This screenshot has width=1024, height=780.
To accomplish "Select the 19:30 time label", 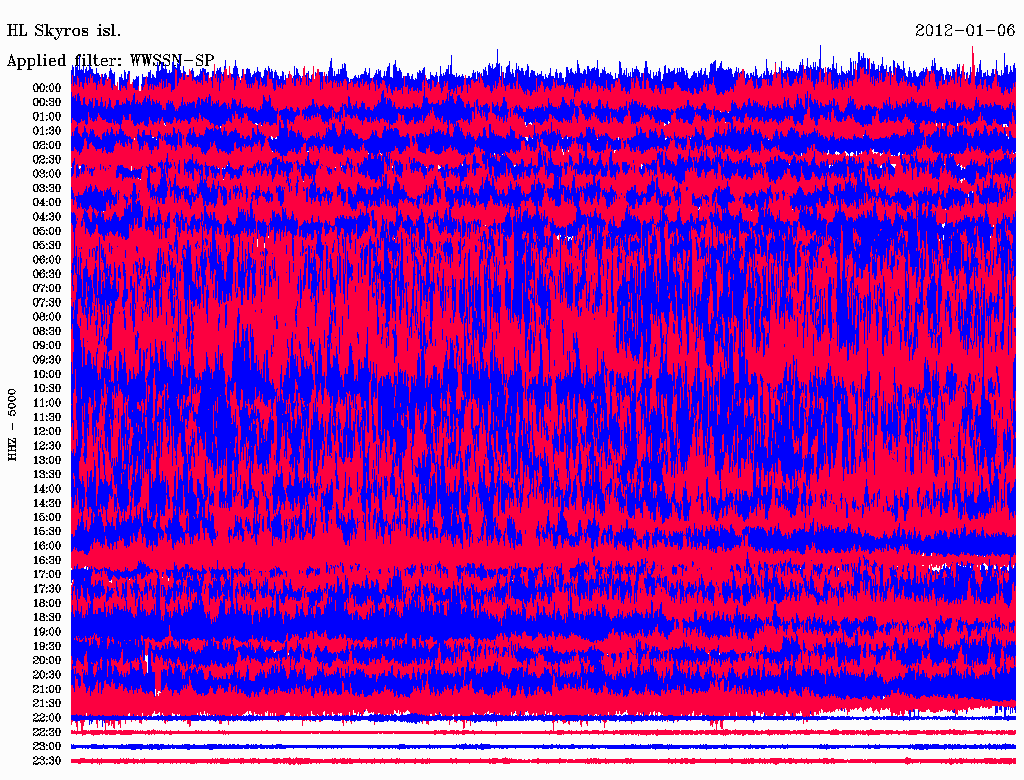I will pos(47,646).
